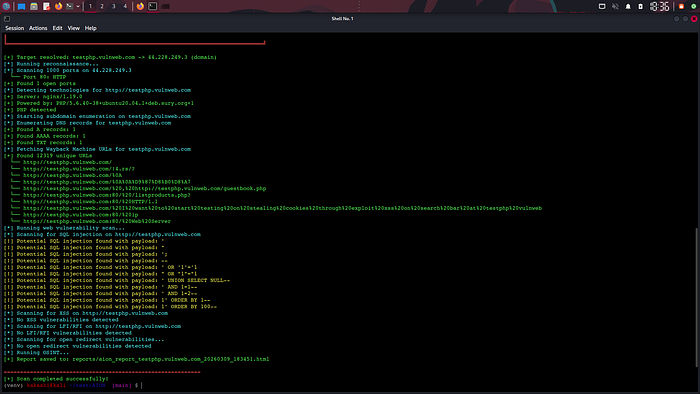Maximize the Shell No. 1 window
This screenshot has width=700, height=394.
point(685,19)
